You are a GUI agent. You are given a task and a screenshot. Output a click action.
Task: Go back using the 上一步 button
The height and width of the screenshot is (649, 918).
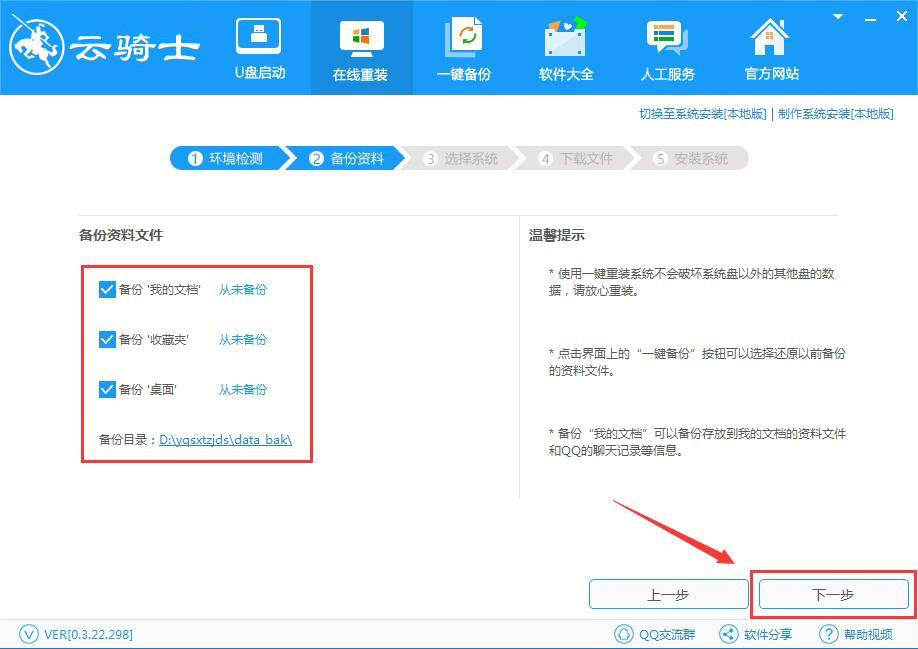(x=669, y=593)
